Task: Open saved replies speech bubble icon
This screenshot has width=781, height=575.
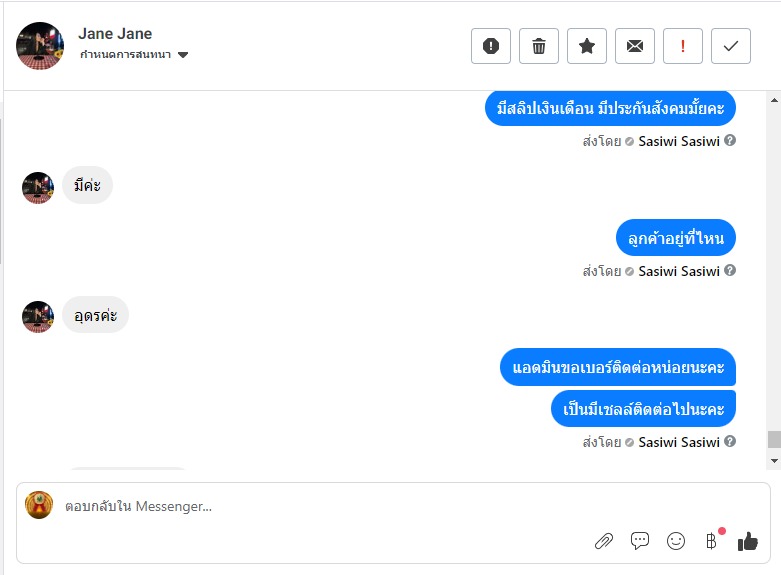Action: coord(640,541)
